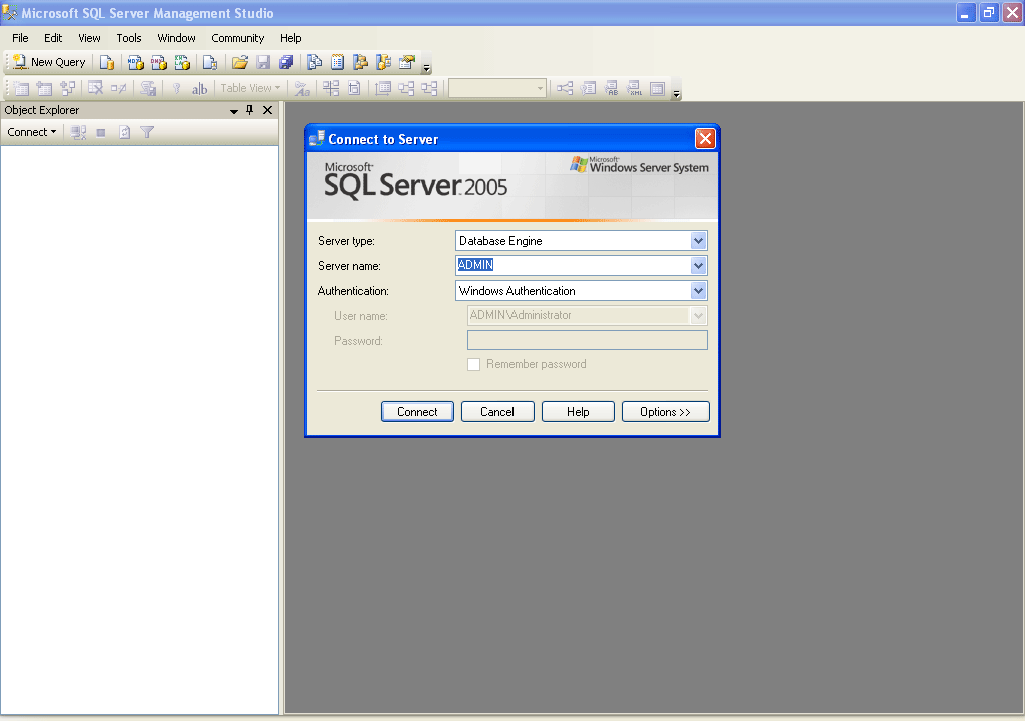Click the Object Explorer Filter icon
Viewport: 1025px width, 721px height.
(147, 132)
